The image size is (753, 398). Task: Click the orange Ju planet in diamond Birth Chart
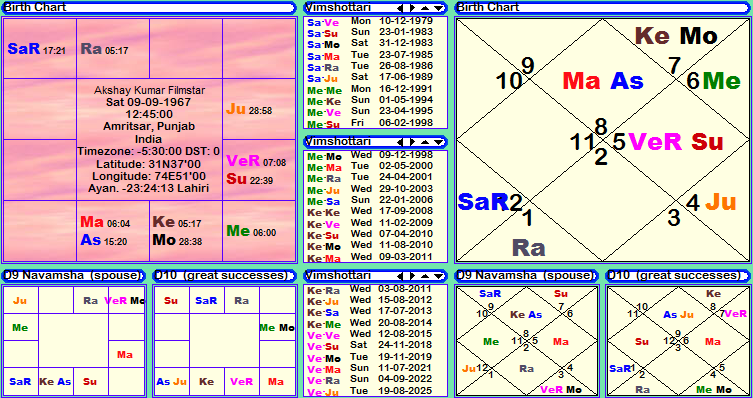point(720,202)
